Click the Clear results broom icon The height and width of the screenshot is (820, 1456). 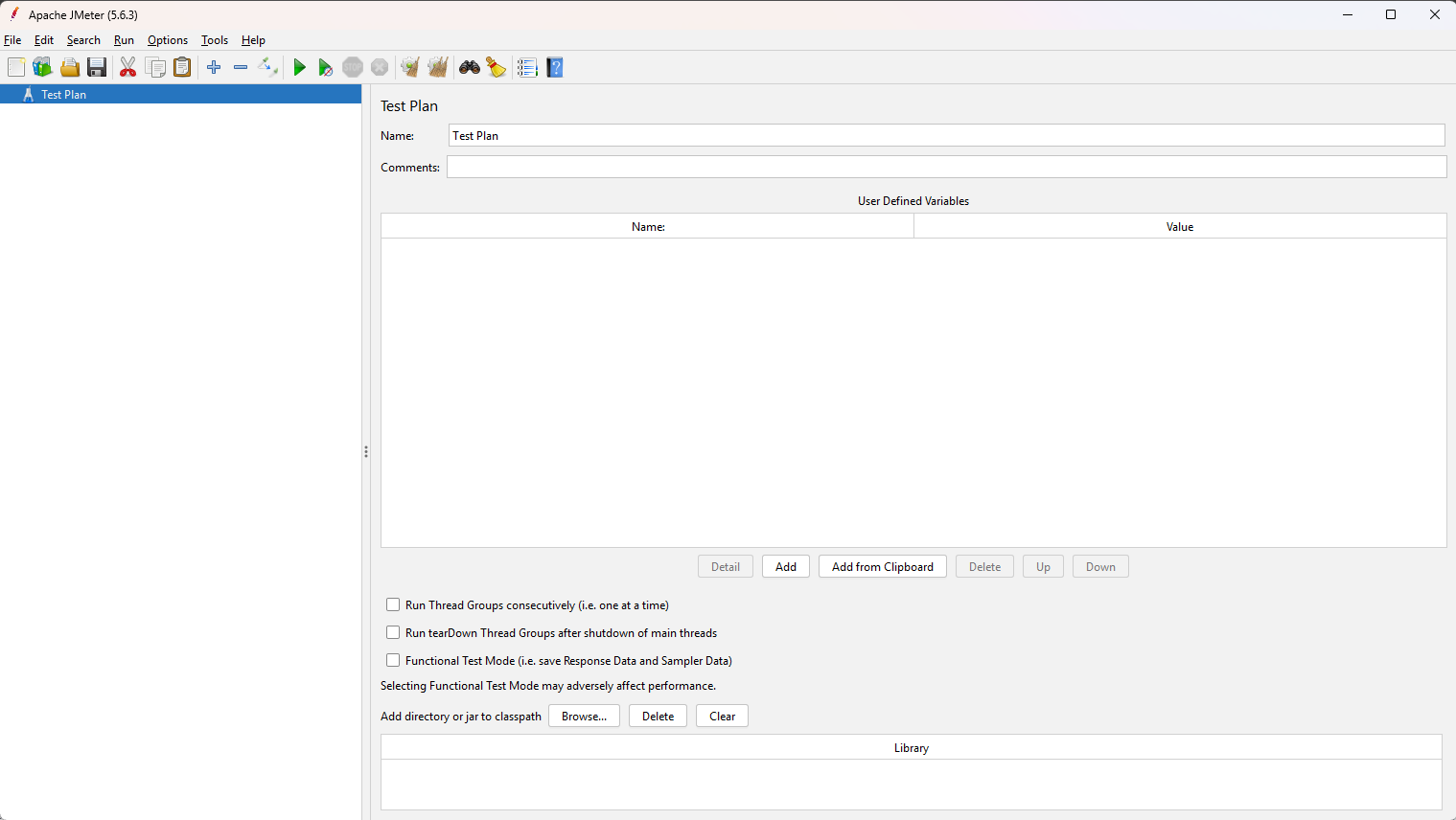coord(410,67)
